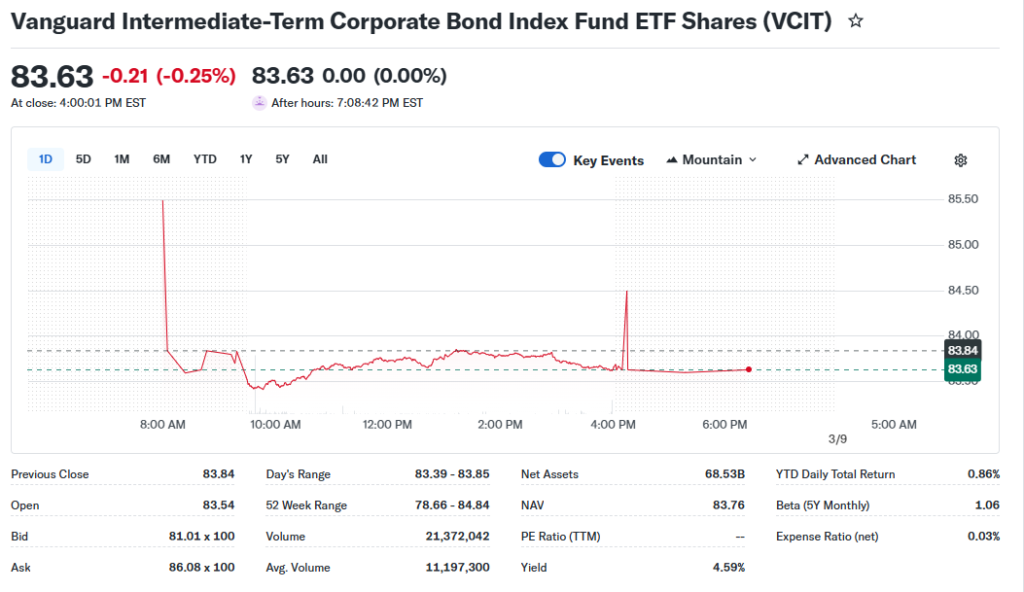Click the red endpoint dot on chart
The width and height of the screenshot is (1024, 592).
pos(749,369)
